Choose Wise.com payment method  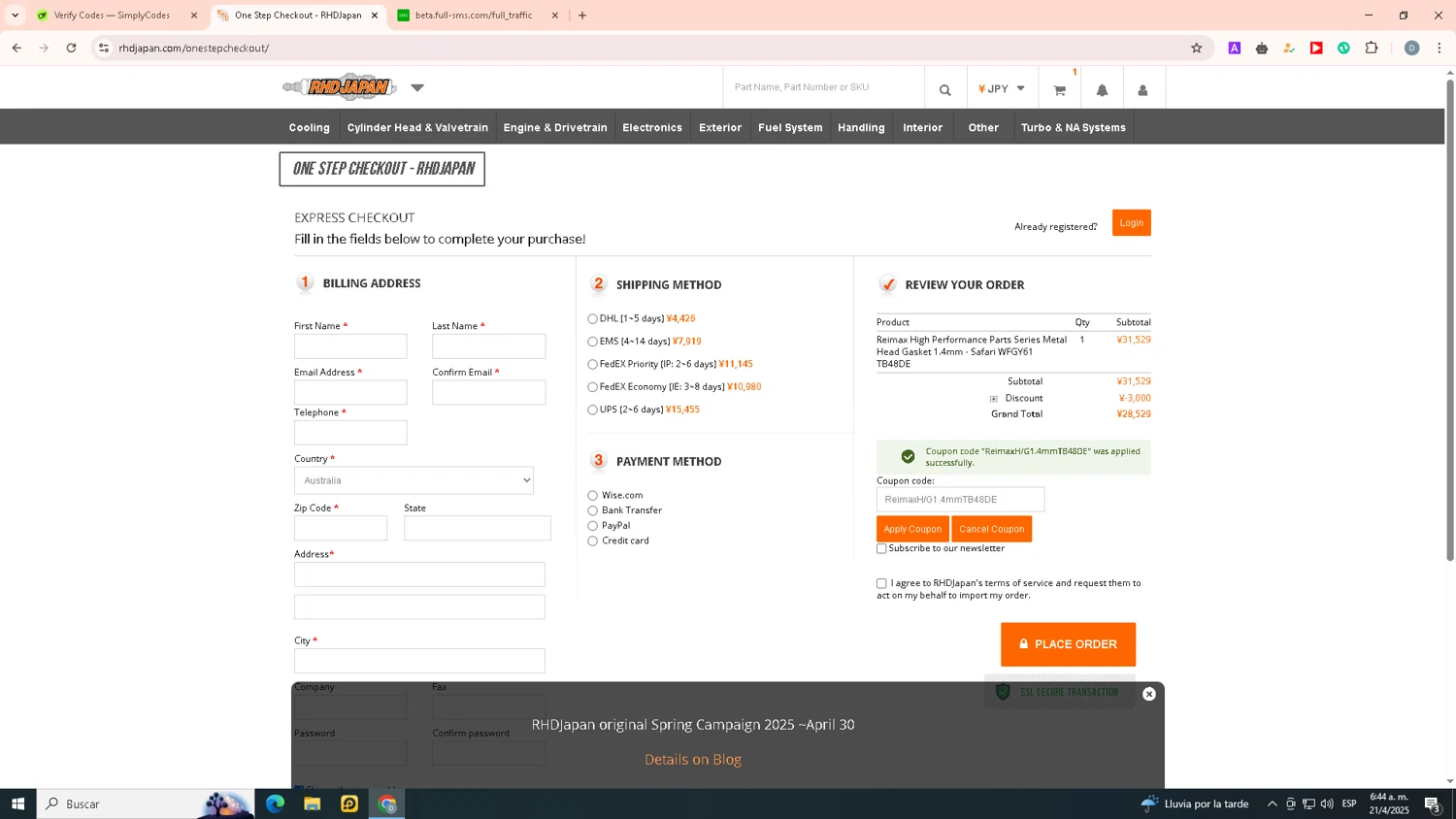592,495
